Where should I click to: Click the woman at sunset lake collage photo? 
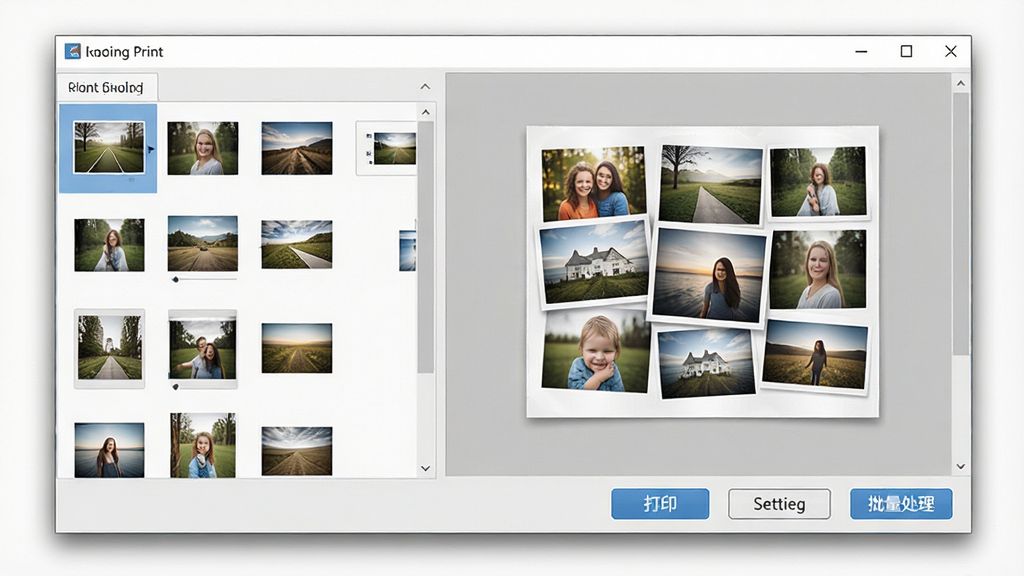pos(709,274)
